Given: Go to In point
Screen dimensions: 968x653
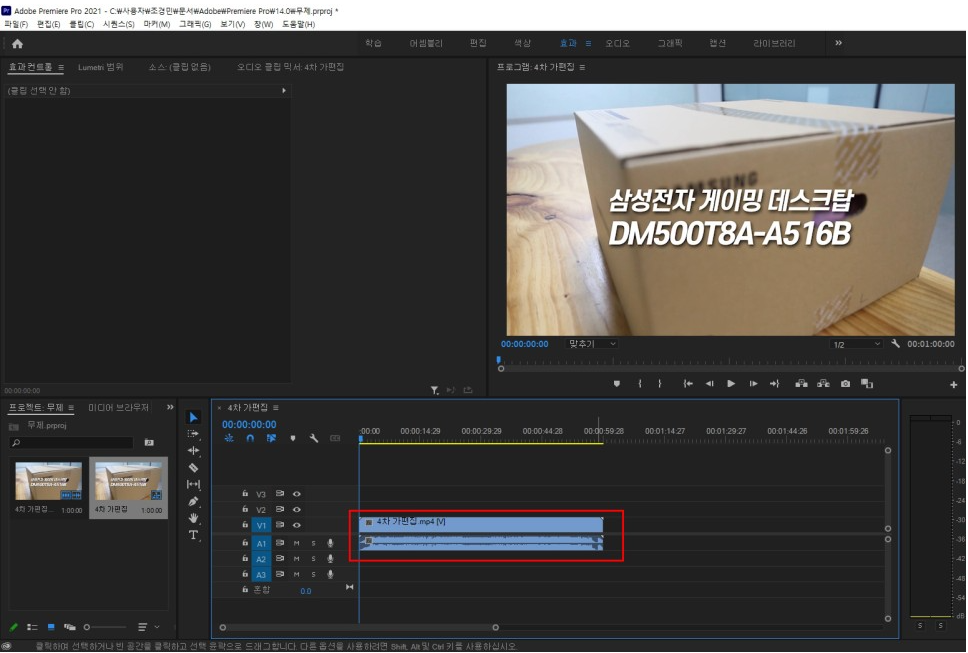Looking at the screenshot, I should [688, 384].
